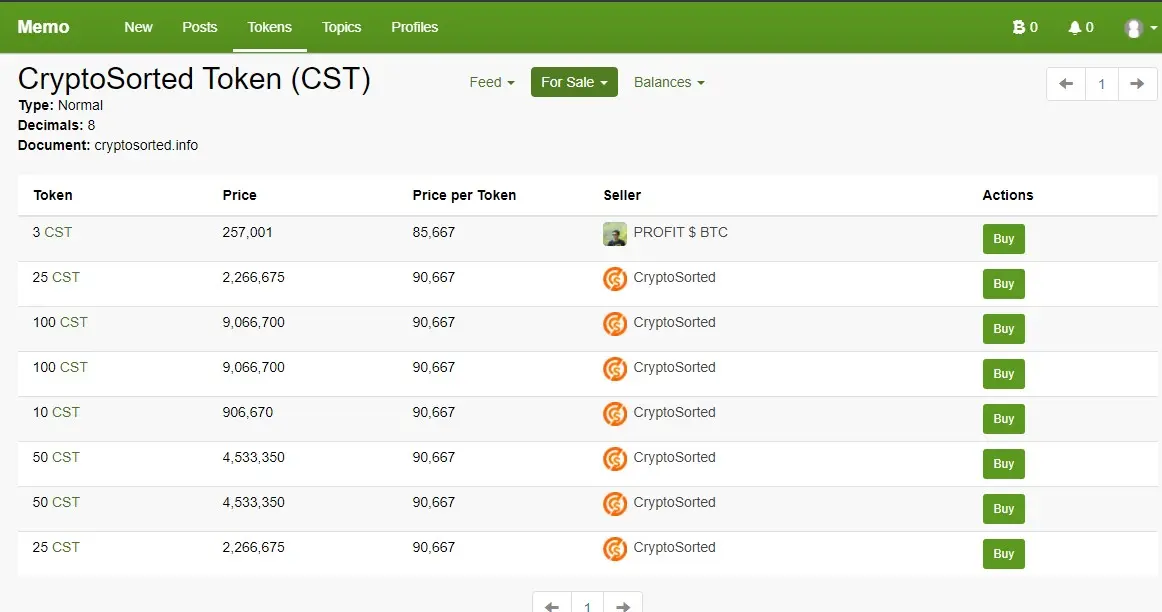Open the For Sale dropdown
This screenshot has height=612, width=1162.
pos(574,82)
